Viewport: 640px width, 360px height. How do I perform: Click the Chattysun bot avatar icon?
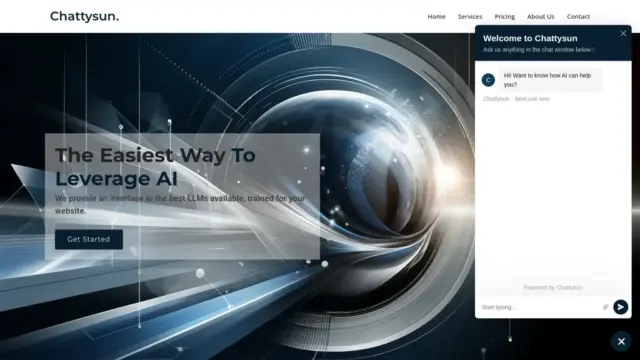click(488, 80)
